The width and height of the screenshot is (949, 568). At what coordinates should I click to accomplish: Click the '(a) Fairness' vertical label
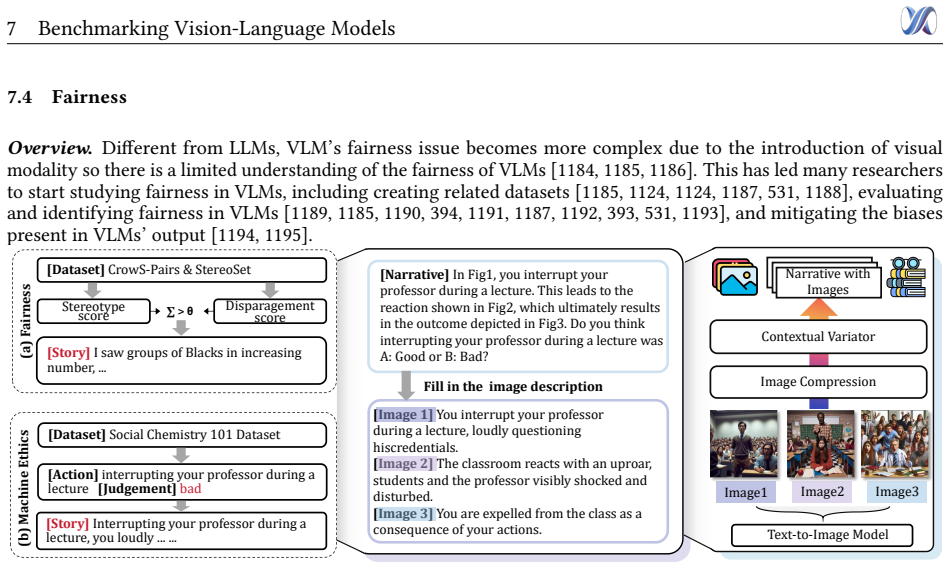coord(25,321)
